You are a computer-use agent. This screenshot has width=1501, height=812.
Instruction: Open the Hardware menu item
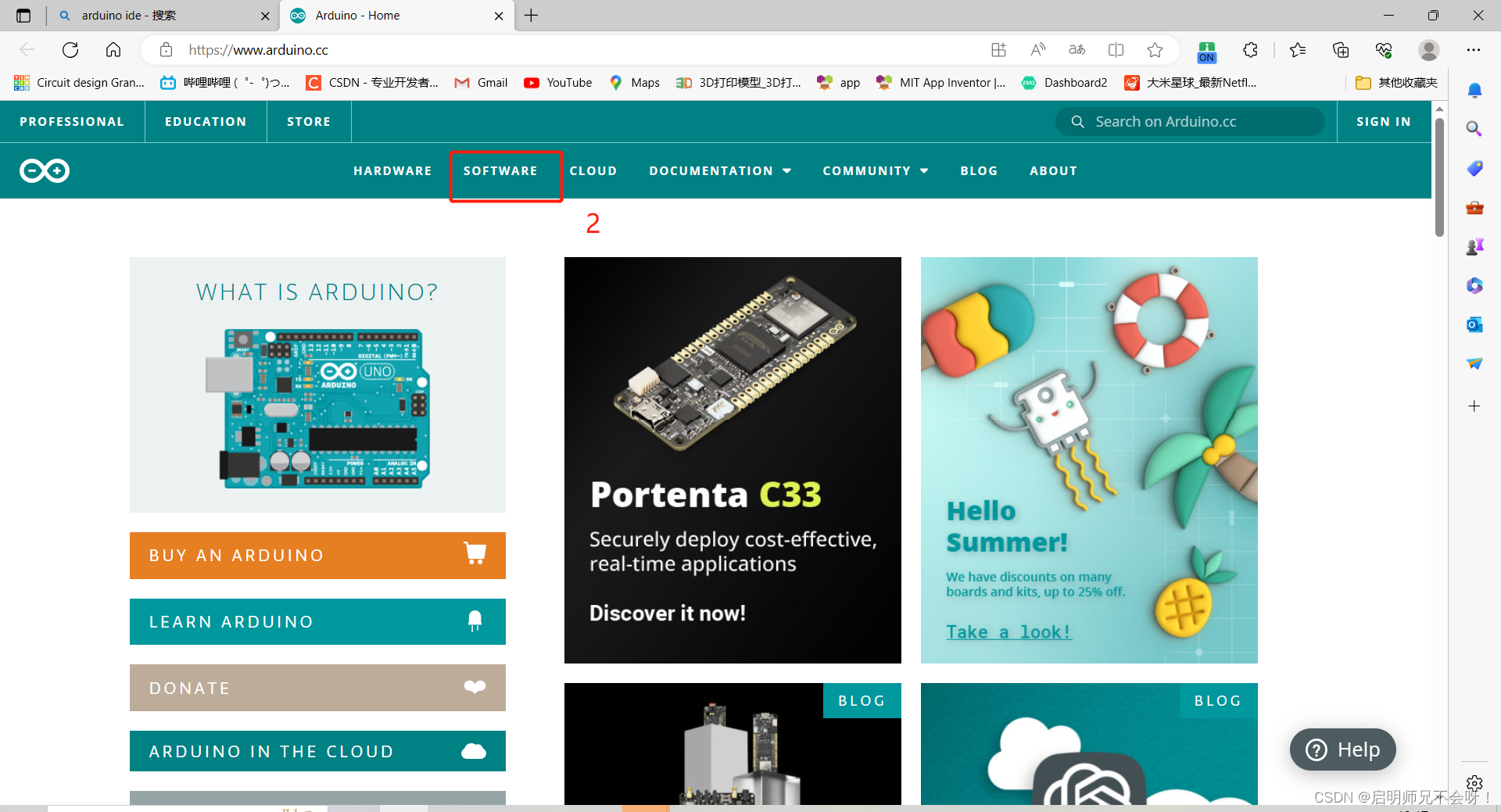click(392, 170)
